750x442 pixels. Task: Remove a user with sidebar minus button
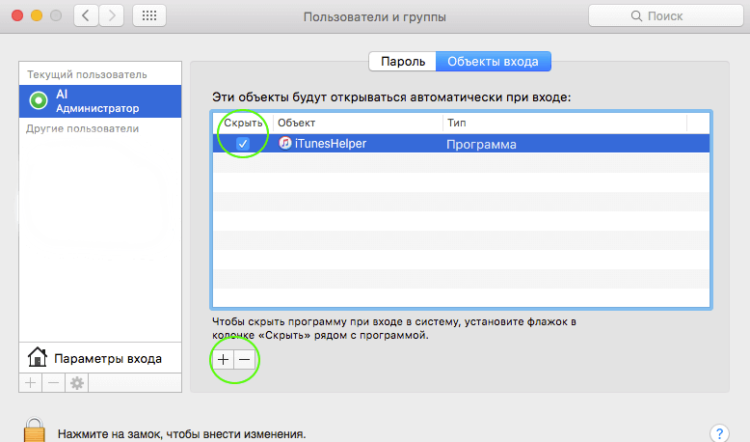(54, 383)
